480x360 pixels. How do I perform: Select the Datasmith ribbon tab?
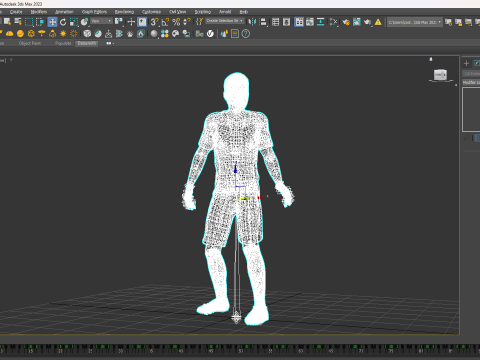click(87, 43)
